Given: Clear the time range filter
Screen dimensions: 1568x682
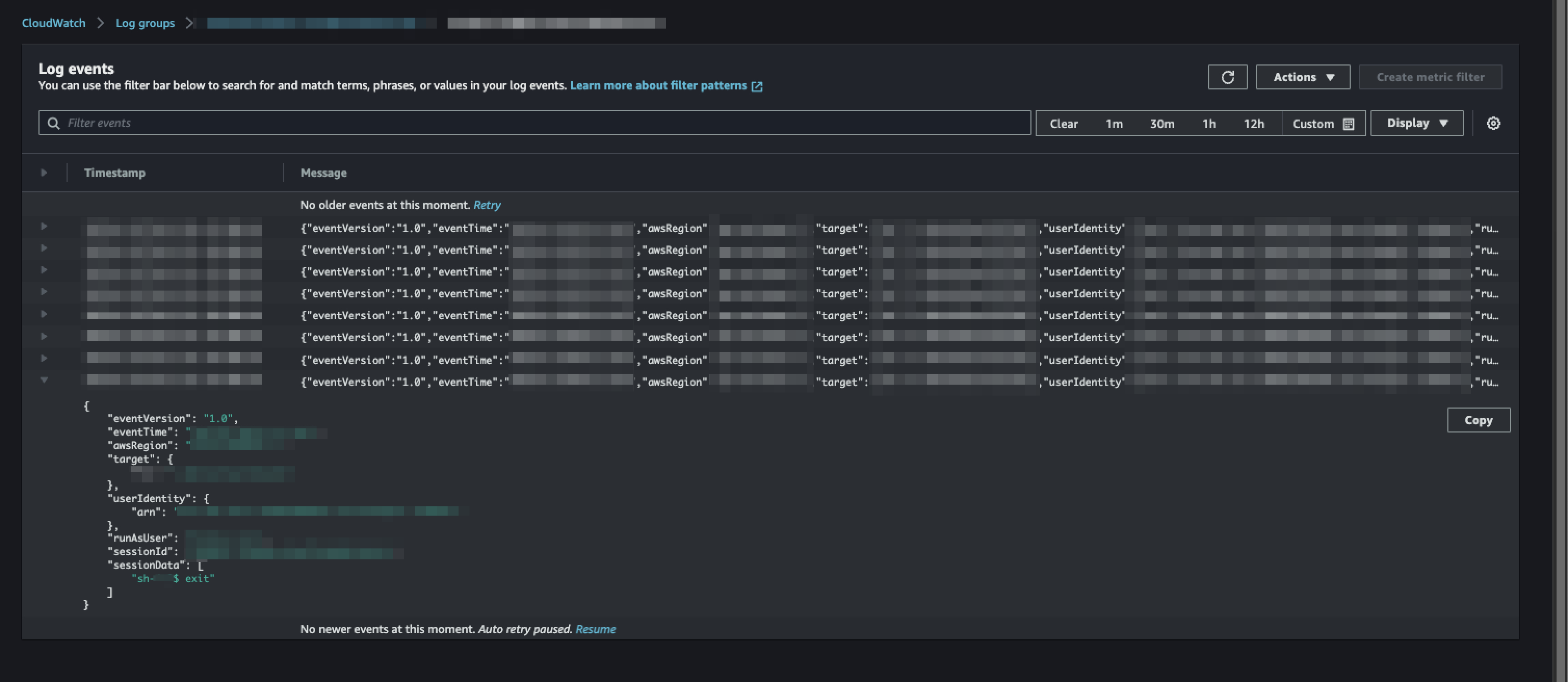Looking at the screenshot, I should click(x=1063, y=124).
